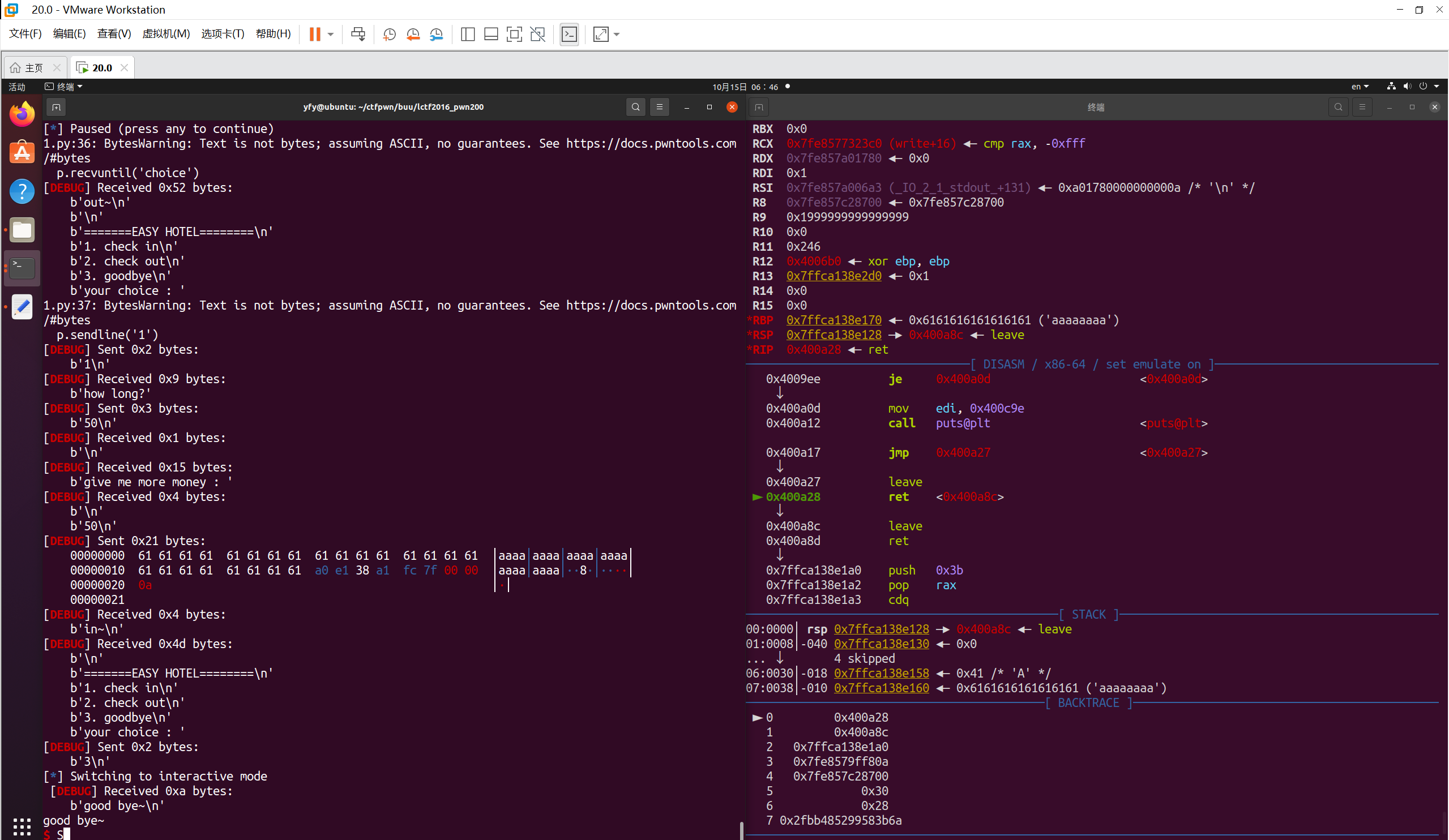Open the 虚拟机(M) menu
1449x840 pixels.
pos(166,34)
